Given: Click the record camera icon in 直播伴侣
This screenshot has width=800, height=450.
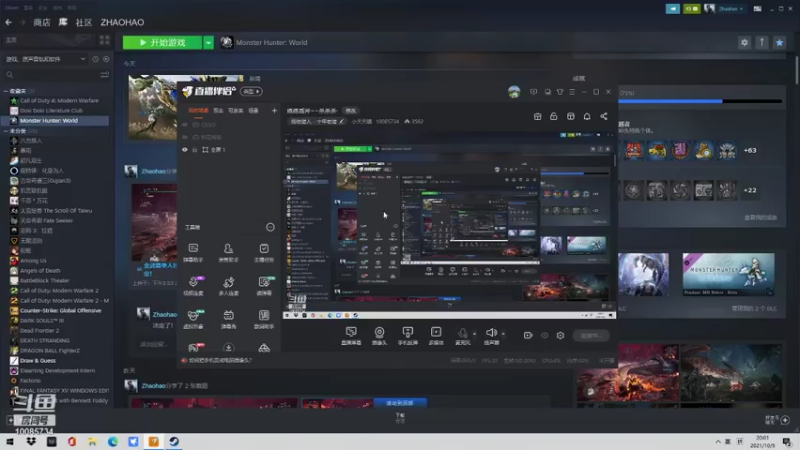Looking at the screenshot, I should click(528, 335).
